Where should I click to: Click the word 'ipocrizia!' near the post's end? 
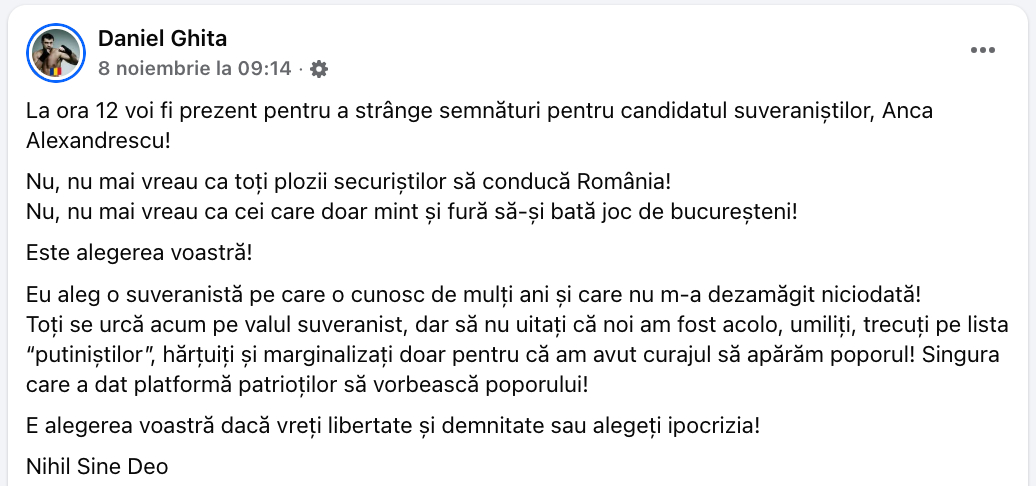tap(713, 424)
